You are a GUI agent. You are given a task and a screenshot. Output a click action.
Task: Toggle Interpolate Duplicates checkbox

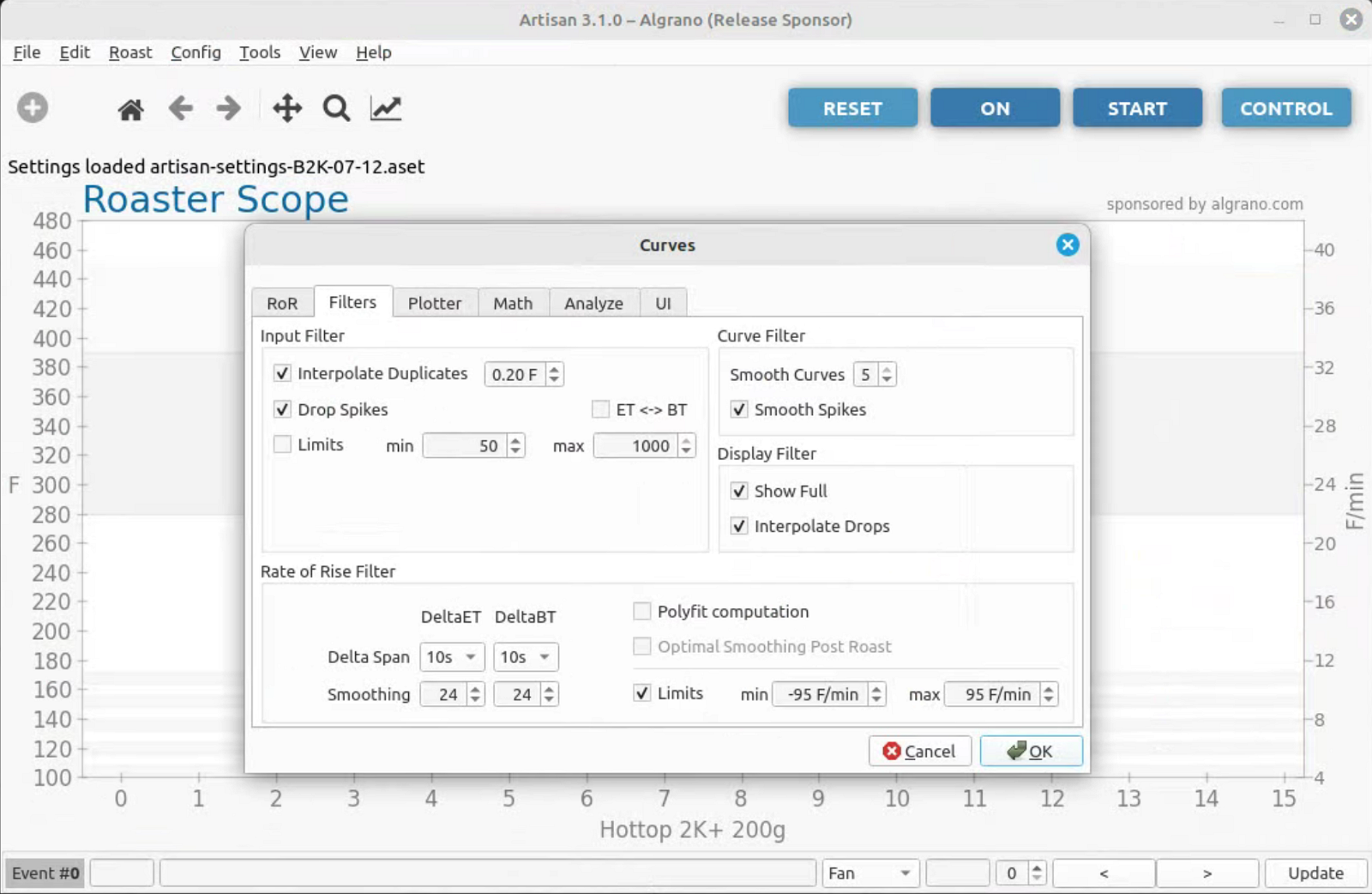pyautogui.click(x=282, y=373)
